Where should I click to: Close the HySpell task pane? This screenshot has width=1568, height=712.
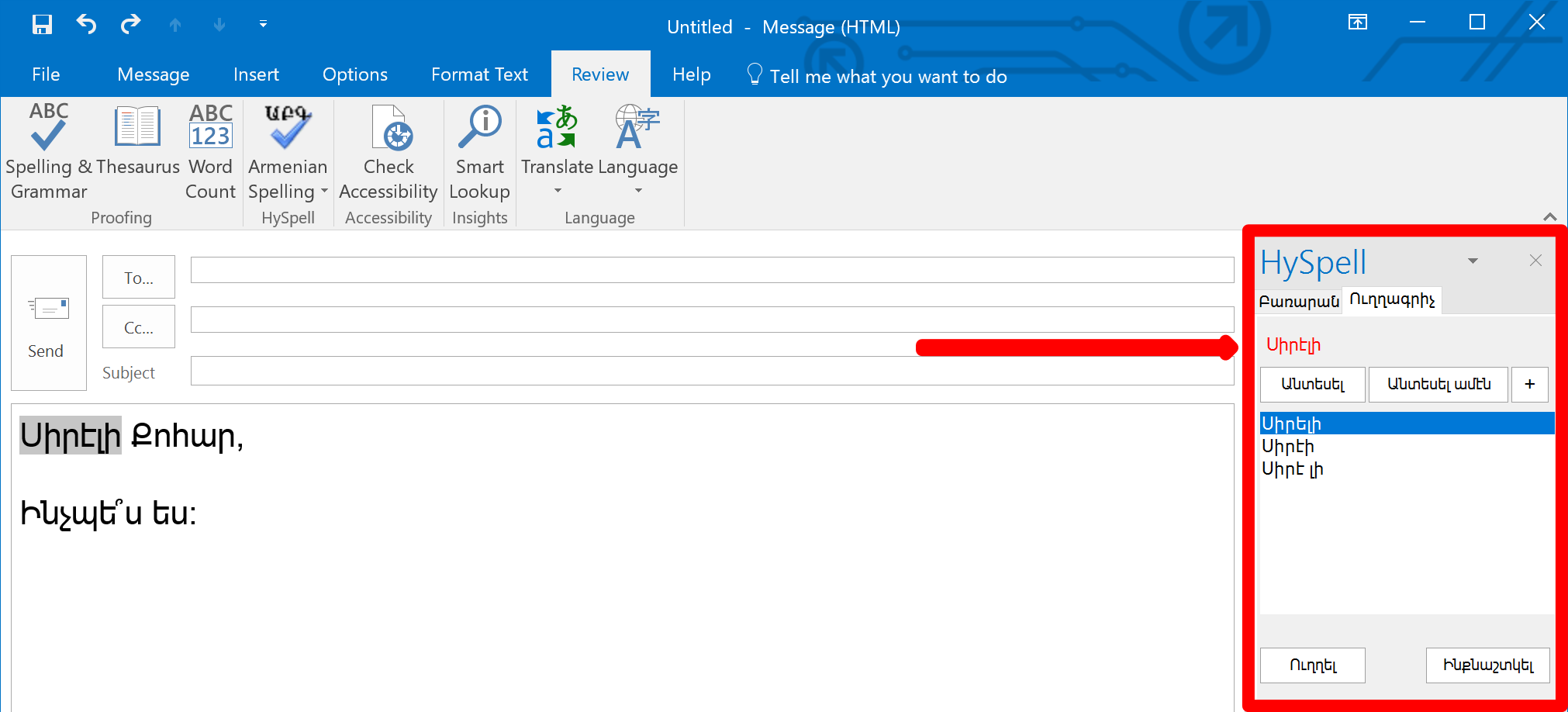(1535, 261)
